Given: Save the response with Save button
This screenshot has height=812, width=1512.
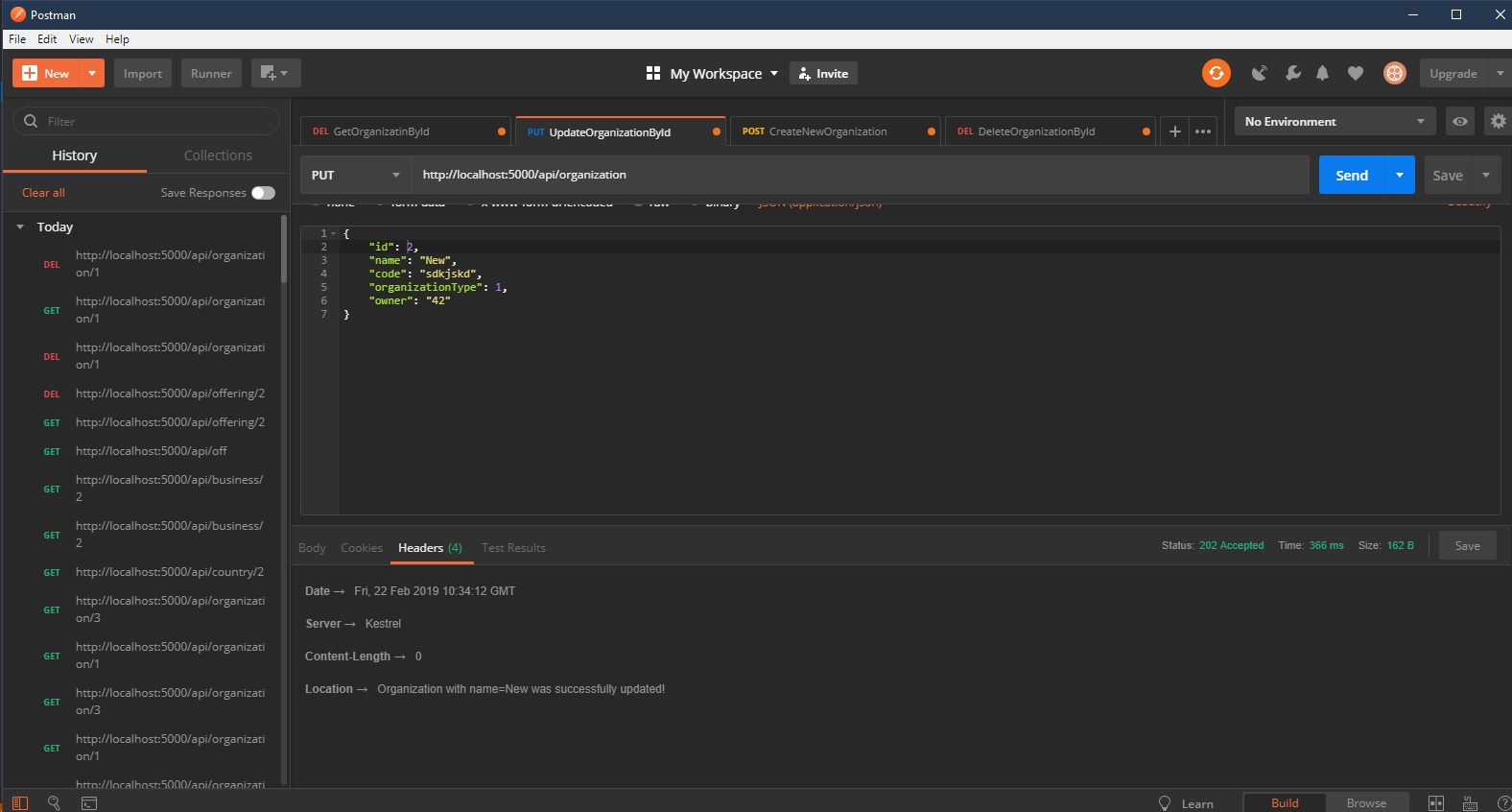Looking at the screenshot, I should (1467, 546).
